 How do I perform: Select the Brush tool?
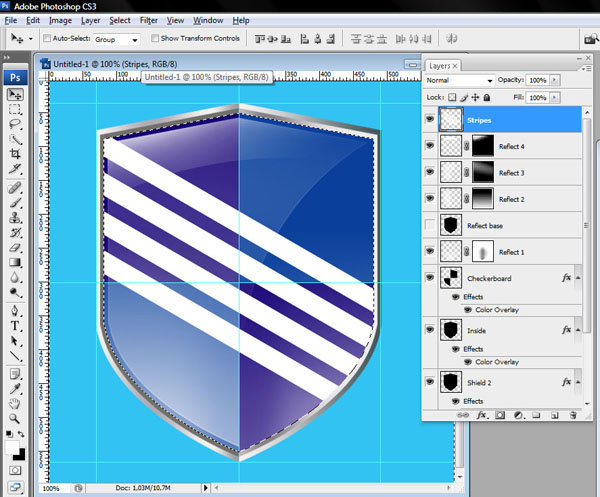(15, 203)
